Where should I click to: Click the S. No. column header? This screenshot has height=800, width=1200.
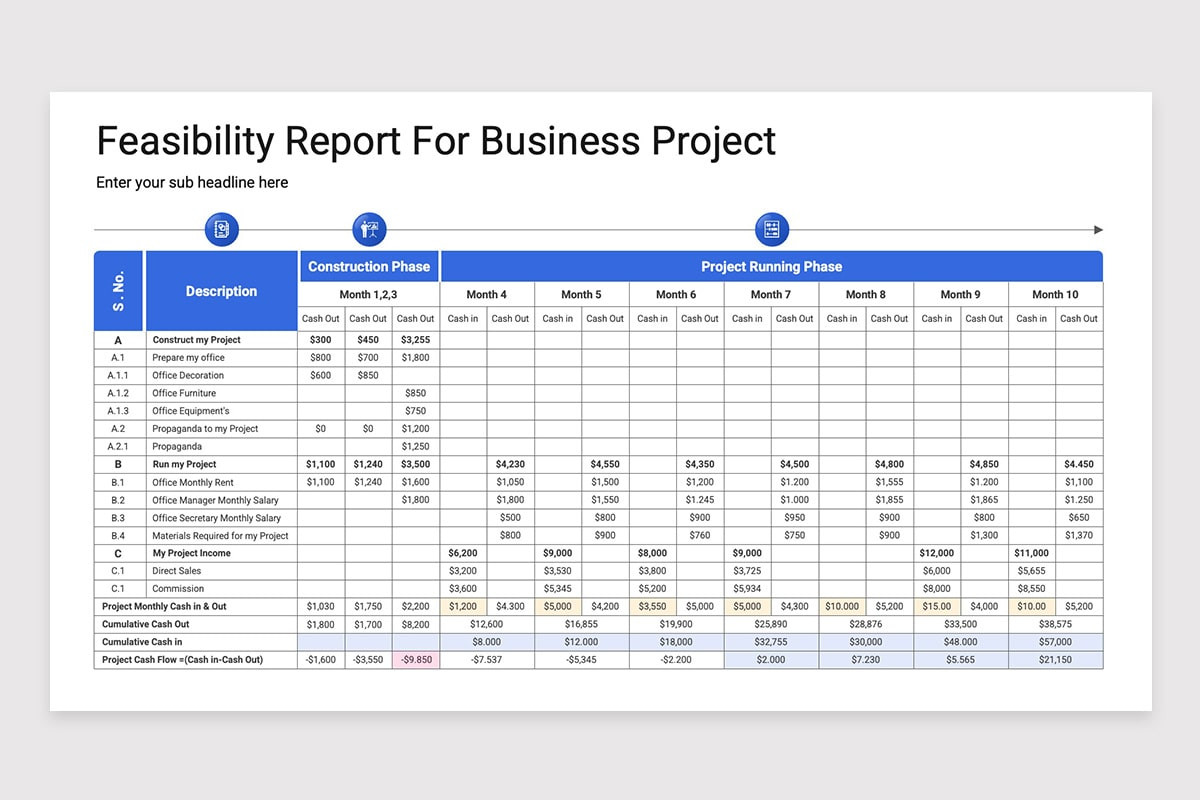pos(119,291)
